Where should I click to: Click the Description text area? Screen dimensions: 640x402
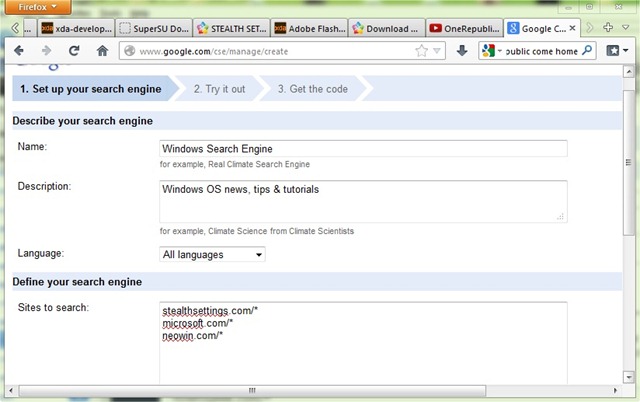[x=363, y=202]
